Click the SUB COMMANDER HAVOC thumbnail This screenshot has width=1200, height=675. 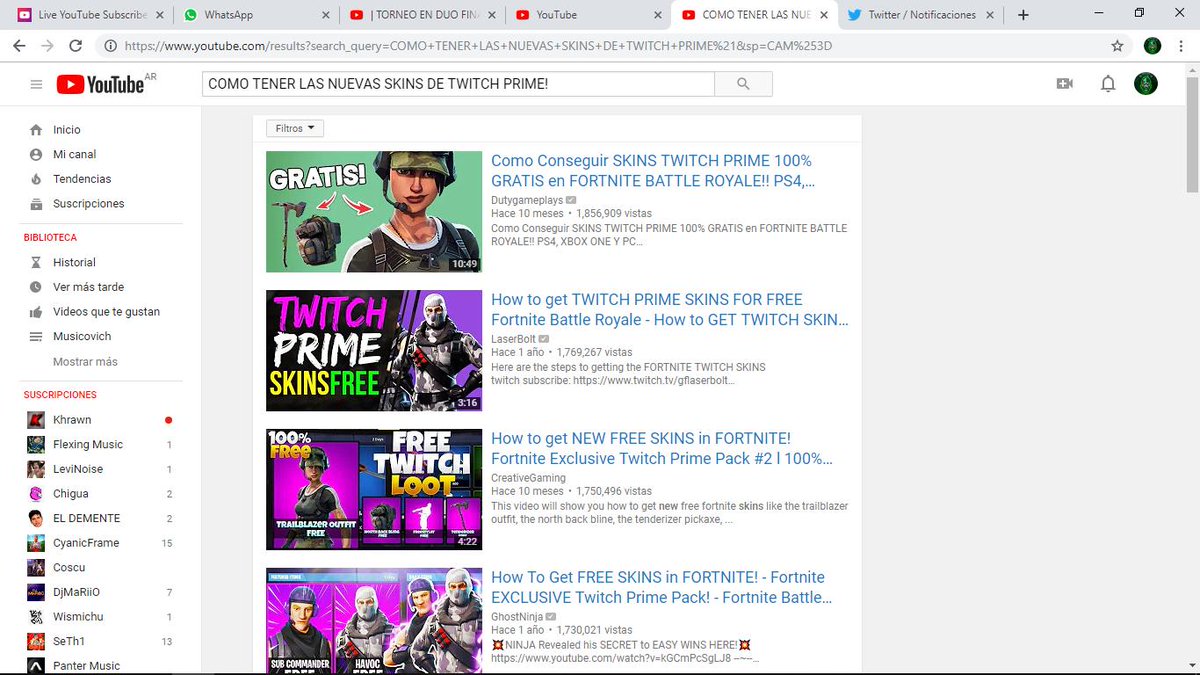pos(374,621)
